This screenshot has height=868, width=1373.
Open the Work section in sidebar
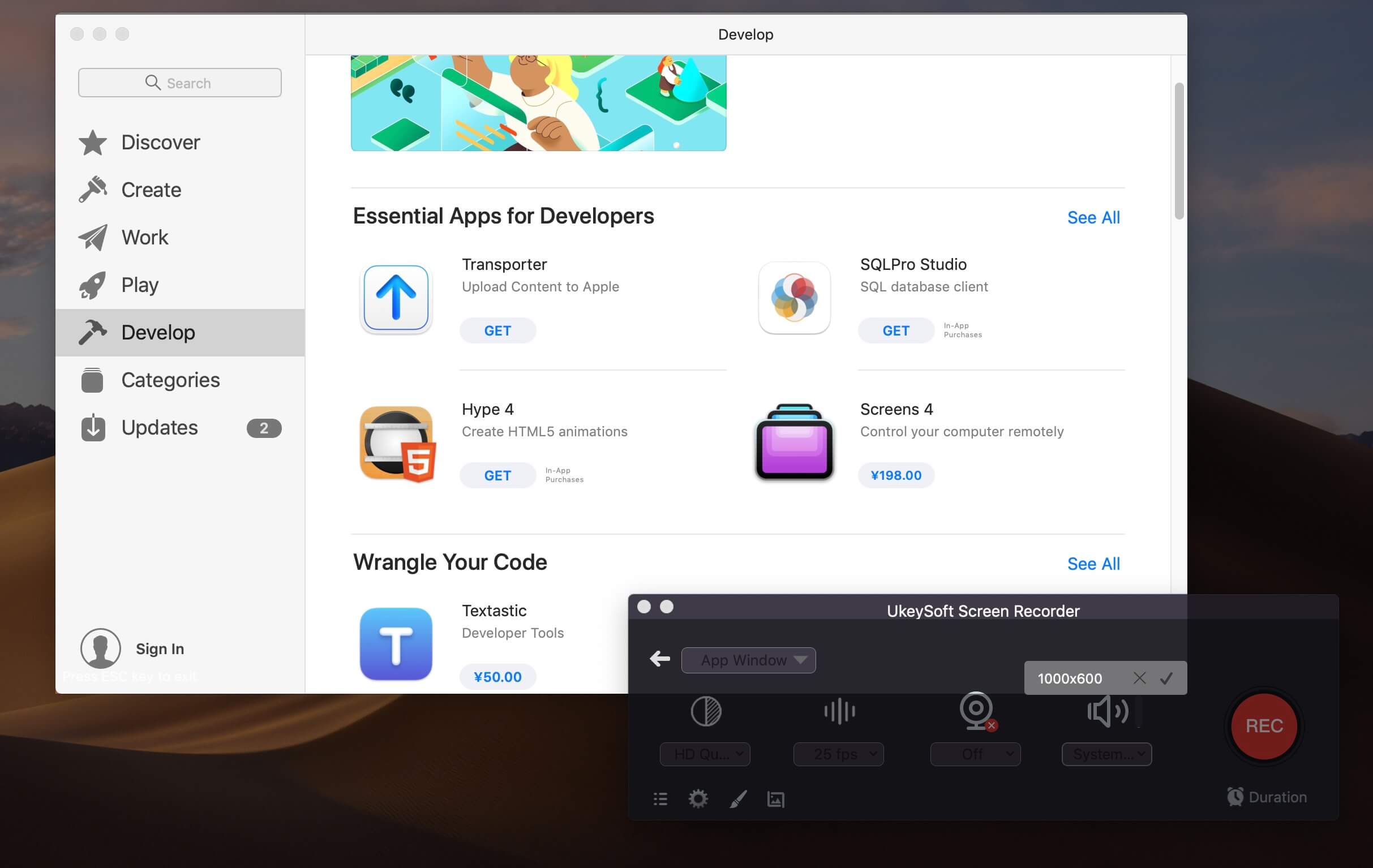179,237
